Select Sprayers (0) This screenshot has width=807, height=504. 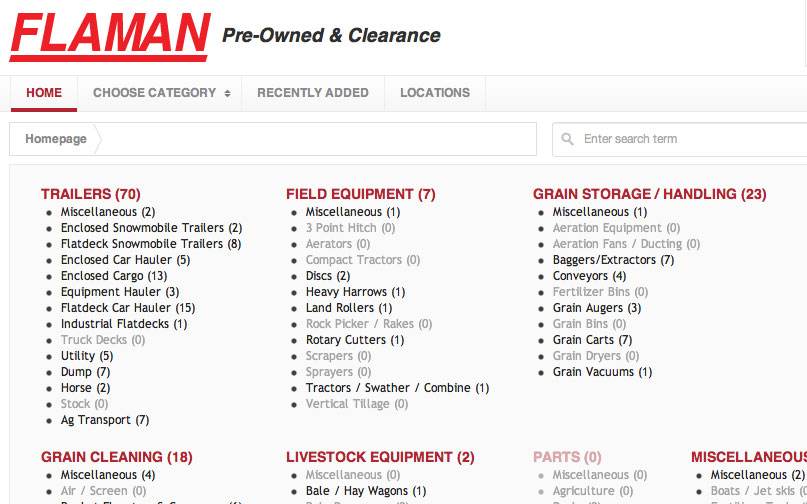(338, 372)
